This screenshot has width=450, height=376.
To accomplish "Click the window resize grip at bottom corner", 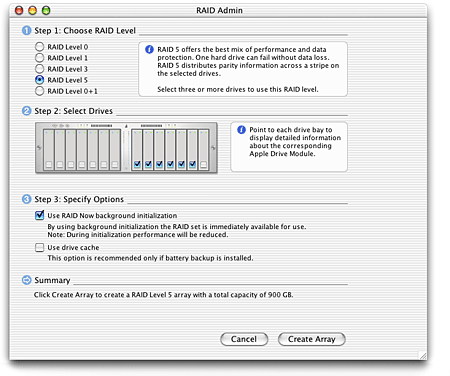I will [423, 355].
